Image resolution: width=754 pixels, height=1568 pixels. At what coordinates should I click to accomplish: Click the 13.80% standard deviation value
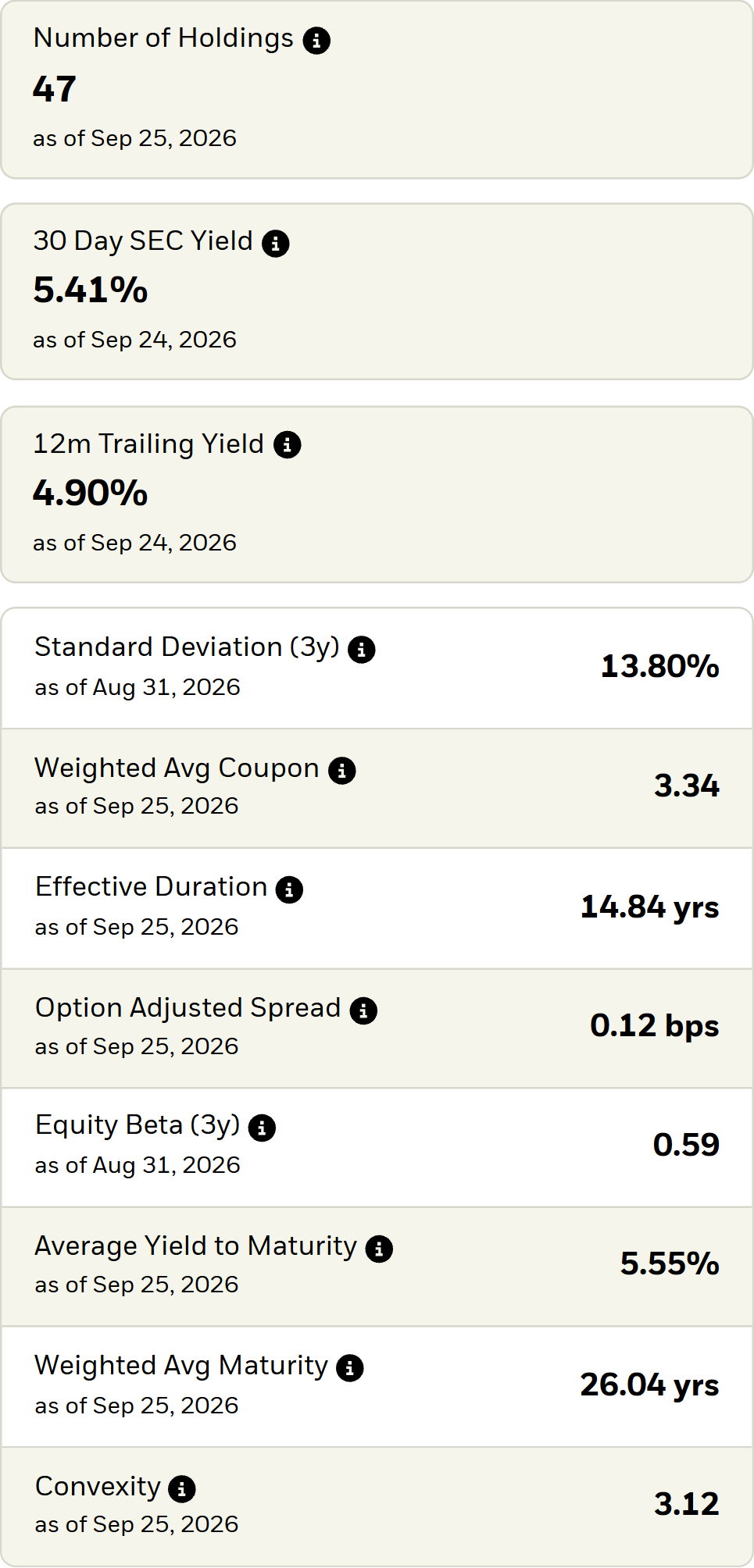coord(659,666)
